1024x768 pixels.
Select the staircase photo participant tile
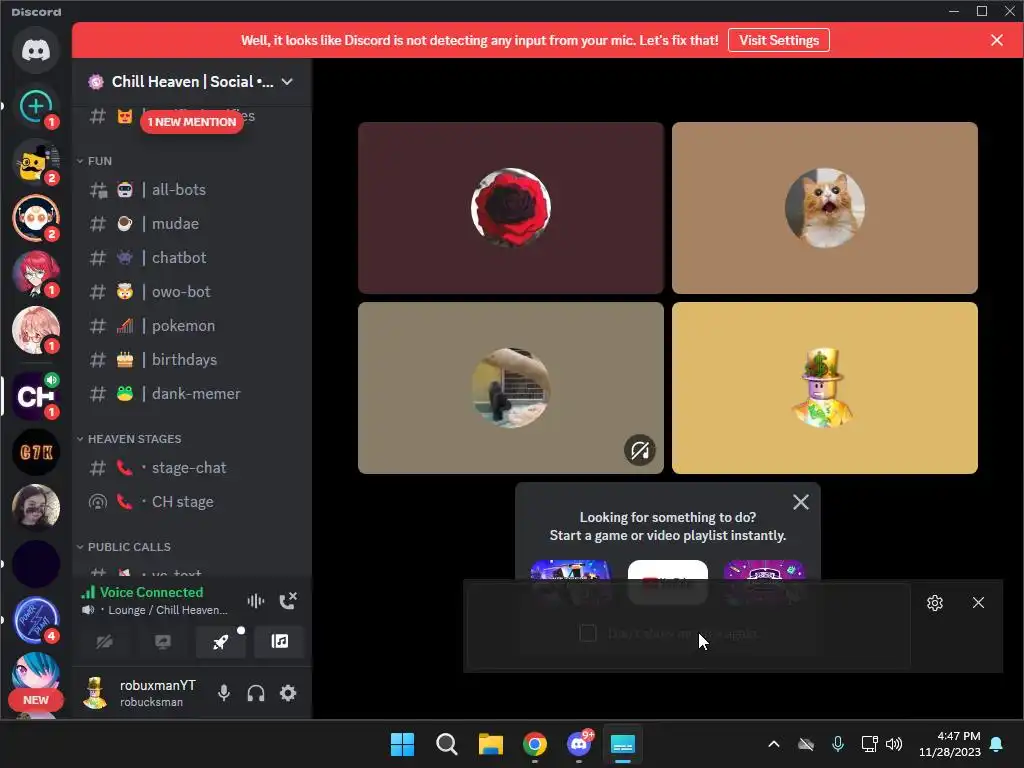pyautogui.click(x=511, y=388)
